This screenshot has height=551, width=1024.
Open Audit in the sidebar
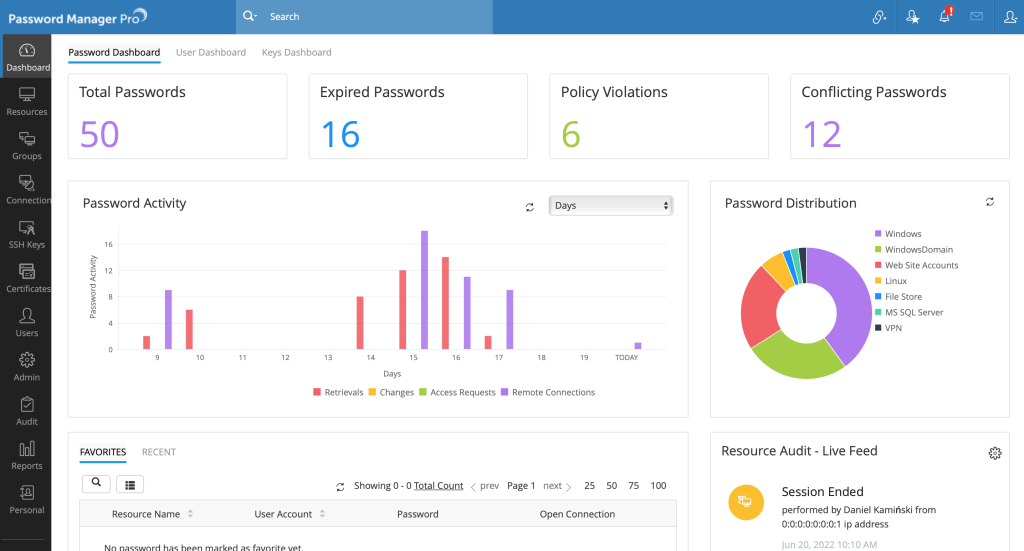(25, 411)
